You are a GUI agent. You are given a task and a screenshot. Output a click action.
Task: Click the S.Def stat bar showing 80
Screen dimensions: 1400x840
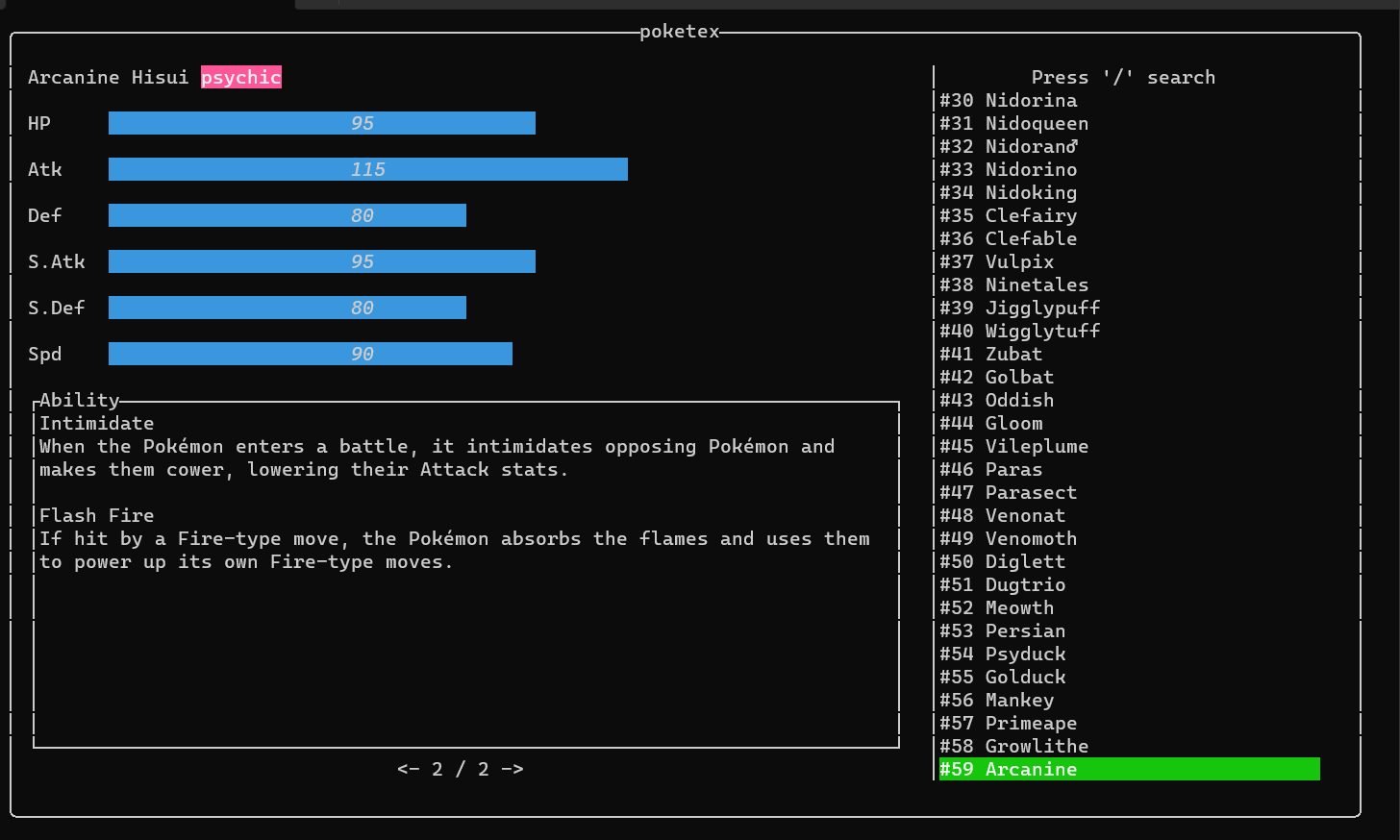pos(287,308)
